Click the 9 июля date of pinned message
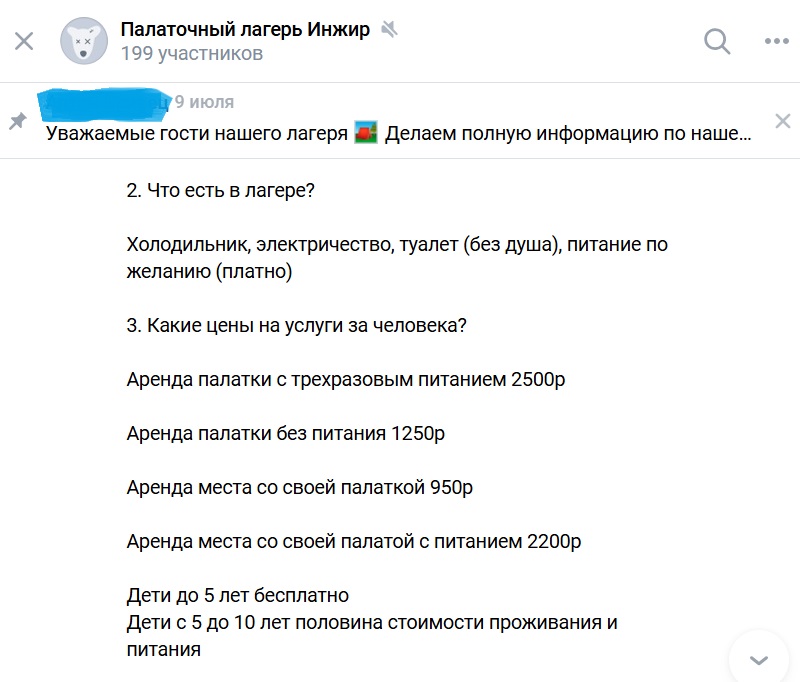 pyautogui.click(x=204, y=102)
